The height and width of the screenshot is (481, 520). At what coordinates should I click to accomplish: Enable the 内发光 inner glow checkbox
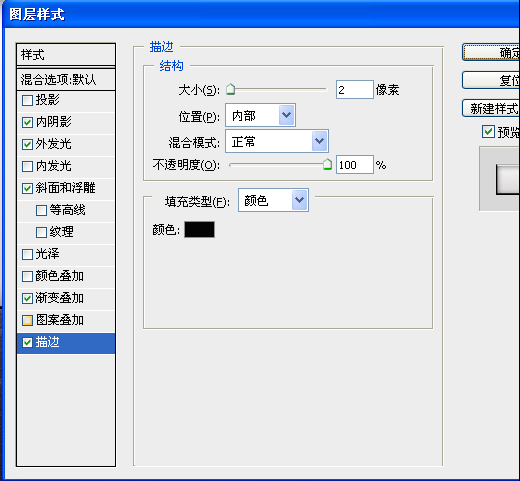(x=27, y=166)
